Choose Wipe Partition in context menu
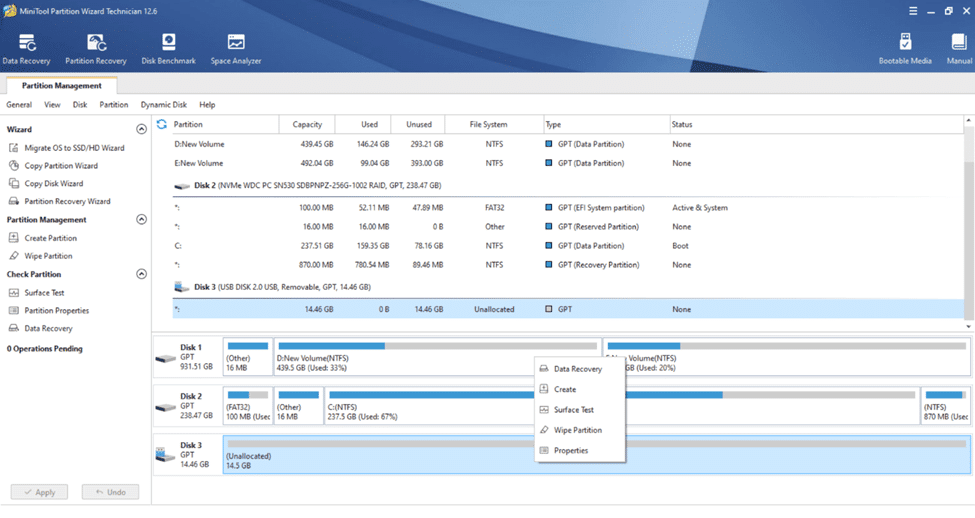 pos(580,430)
